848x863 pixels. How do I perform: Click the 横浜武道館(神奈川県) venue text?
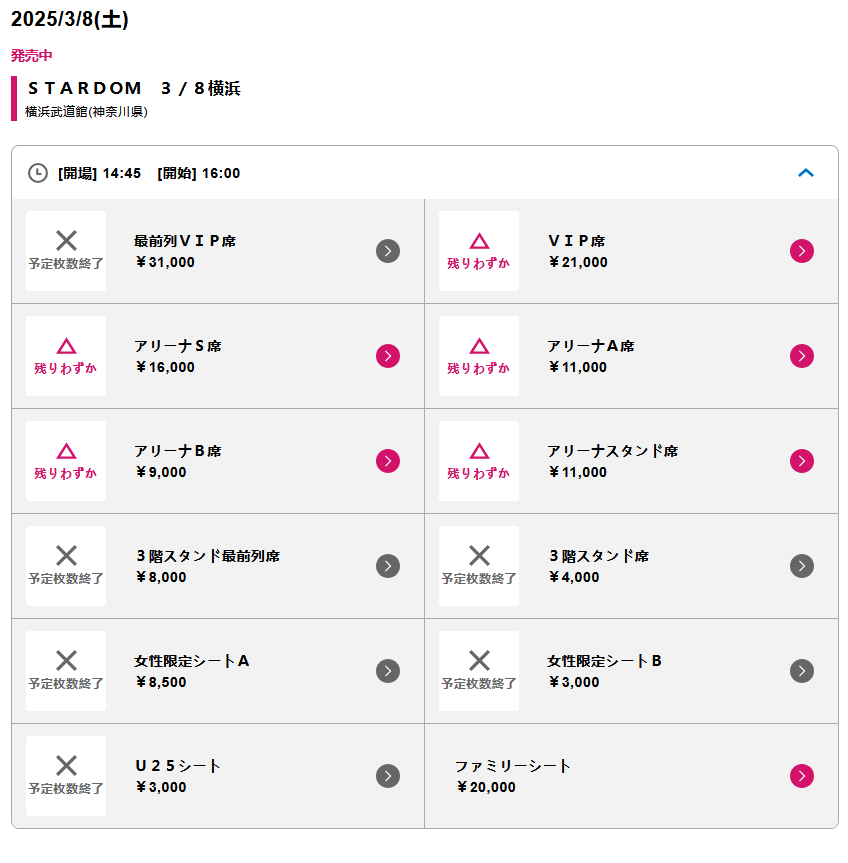tap(86, 112)
